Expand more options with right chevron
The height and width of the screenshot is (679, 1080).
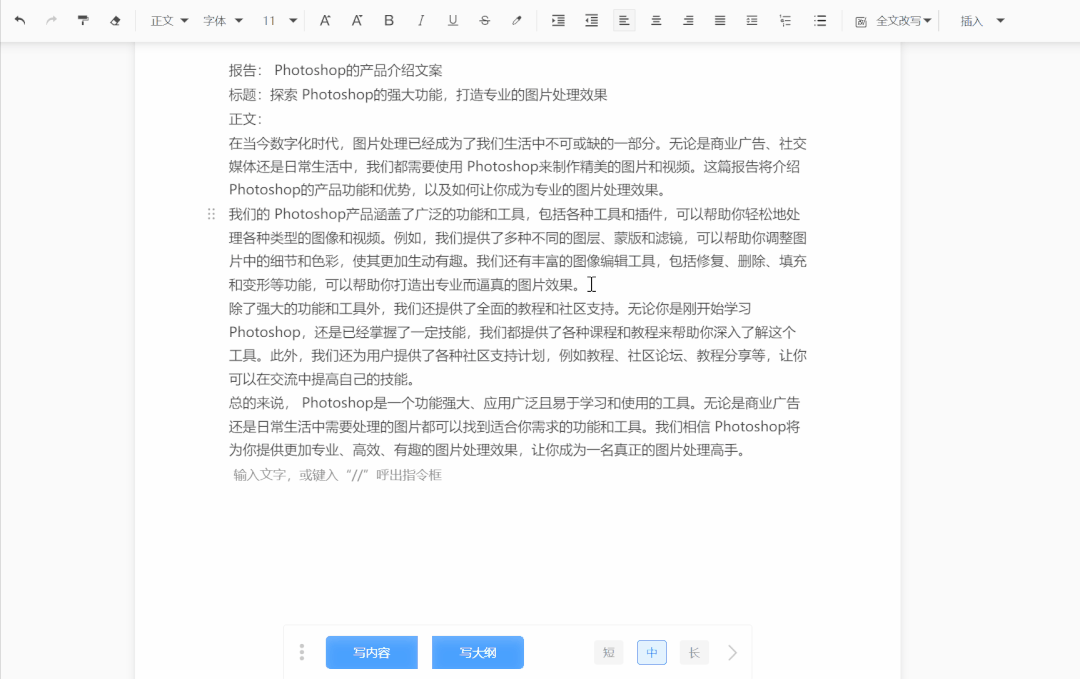point(732,652)
